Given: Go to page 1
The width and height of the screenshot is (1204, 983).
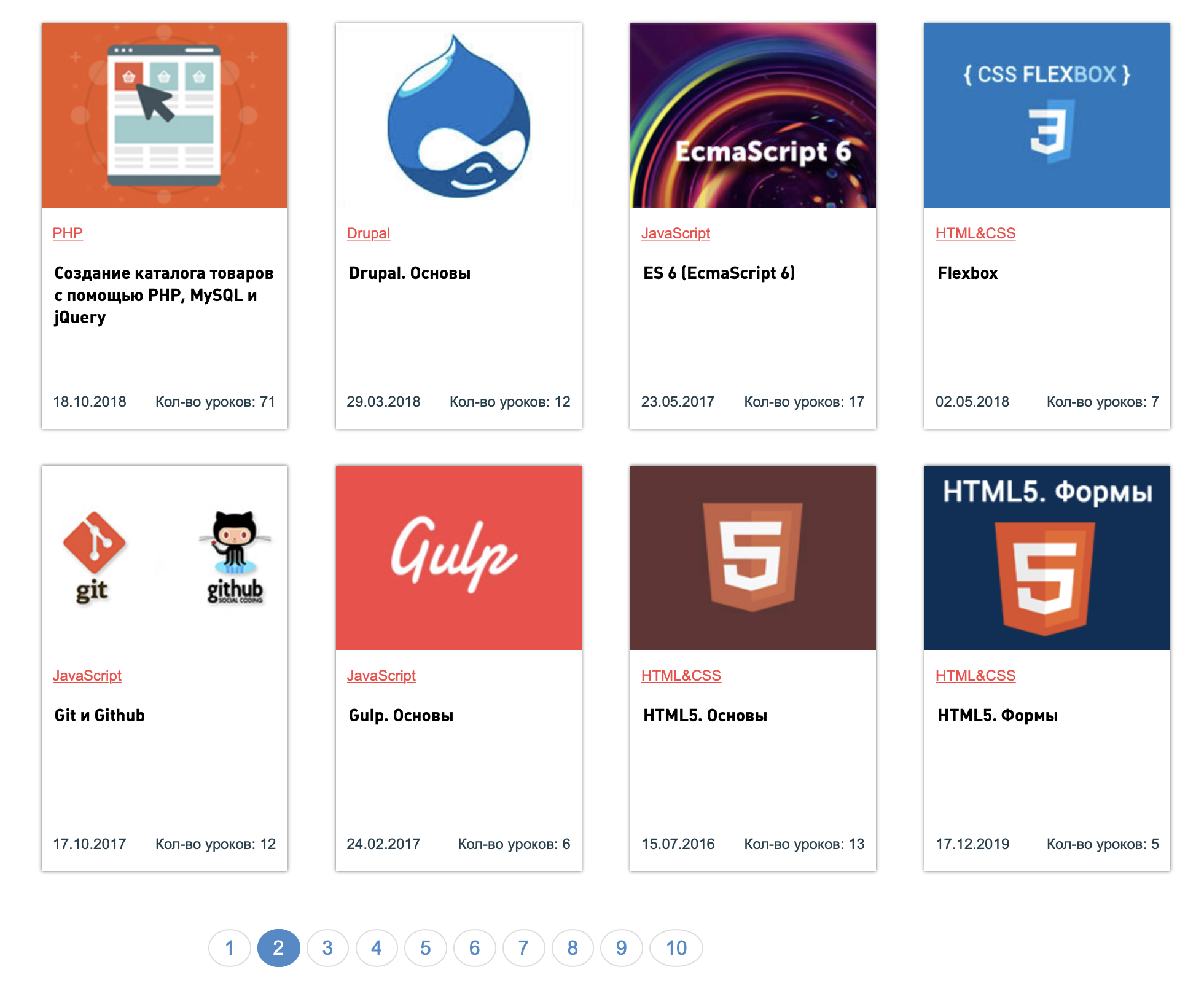Looking at the screenshot, I should 230,948.
